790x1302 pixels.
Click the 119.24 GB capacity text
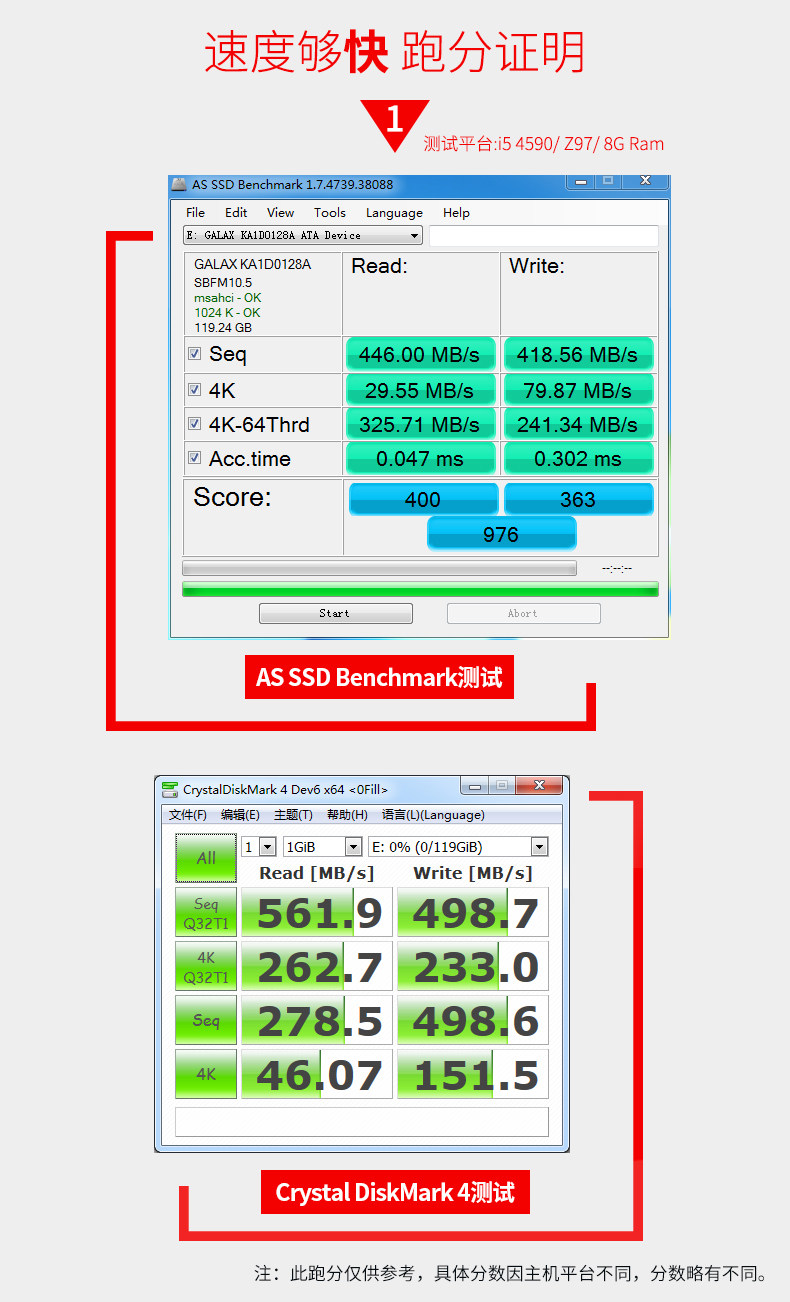223,328
